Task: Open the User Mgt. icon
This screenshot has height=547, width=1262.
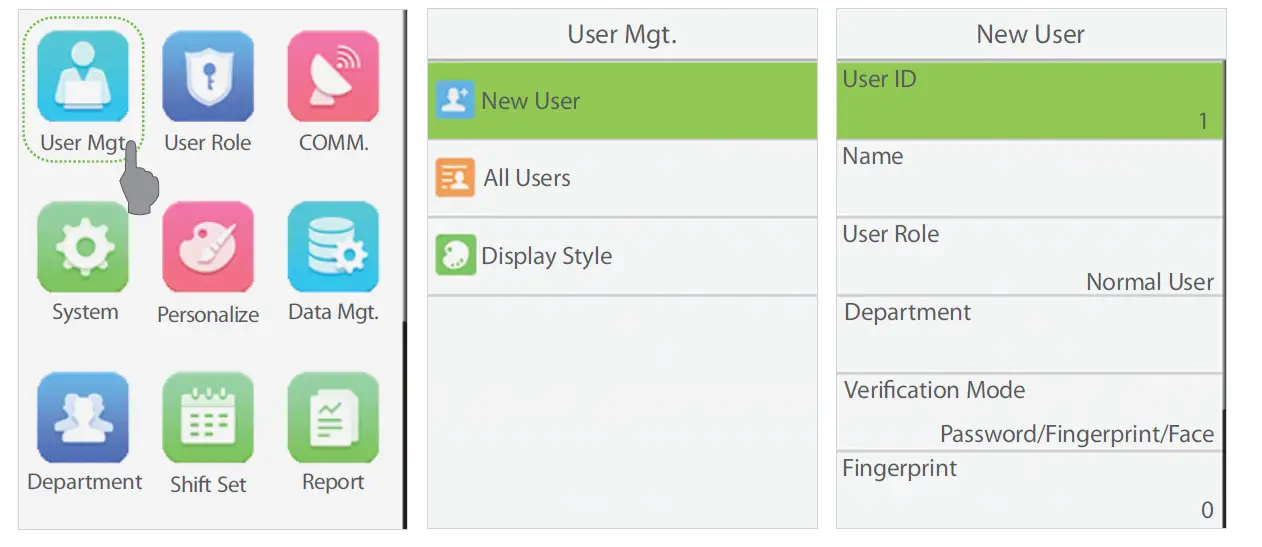Action: point(83,76)
